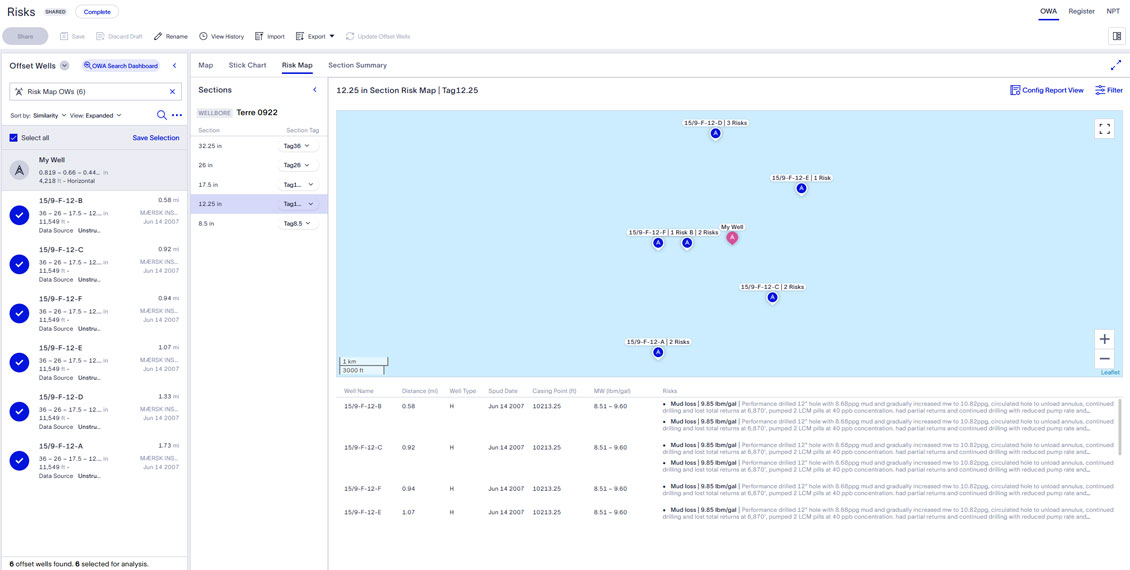
Task: Toggle the side panel layout icon
Action: pos(1117,36)
